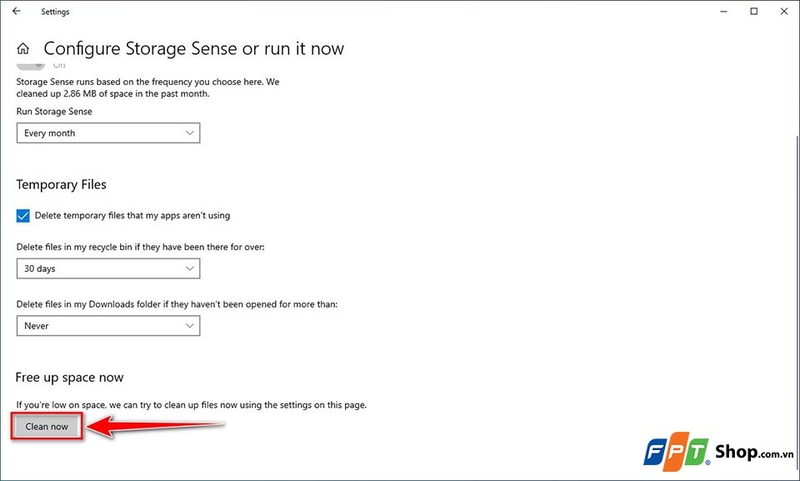Image resolution: width=800 pixels, height=481 pixels.
Task: Click the FPT Shop logo watermark
Action: (718, 451)
